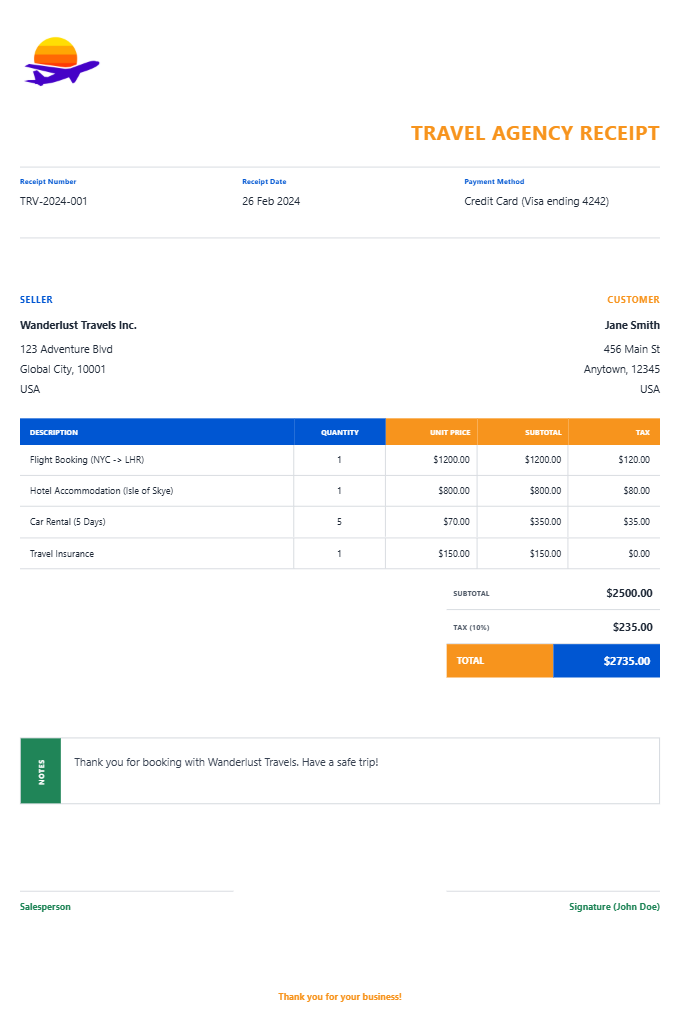Viewport: 680px width, 1025px height.
Task: Select address 123 Adventure Blvd
Action: pyautogui.click(x=66, y=349)
